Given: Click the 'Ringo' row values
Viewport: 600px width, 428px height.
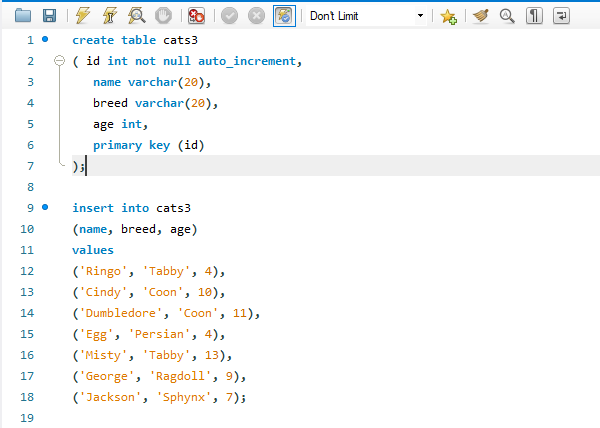Looking at the screenshot, I should (148, 271).
